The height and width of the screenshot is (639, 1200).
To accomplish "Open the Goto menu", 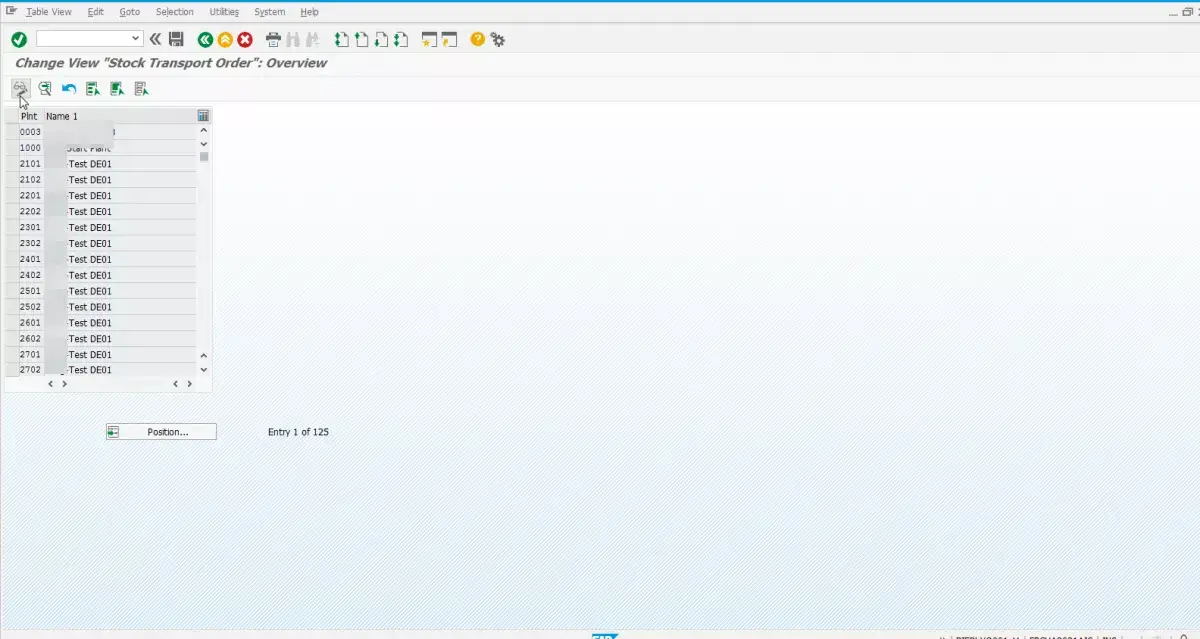I will click(x=130, y=12).
